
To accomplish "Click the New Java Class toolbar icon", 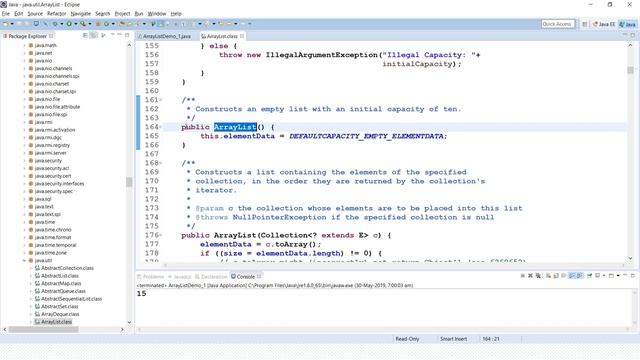I will coord(106,24).
